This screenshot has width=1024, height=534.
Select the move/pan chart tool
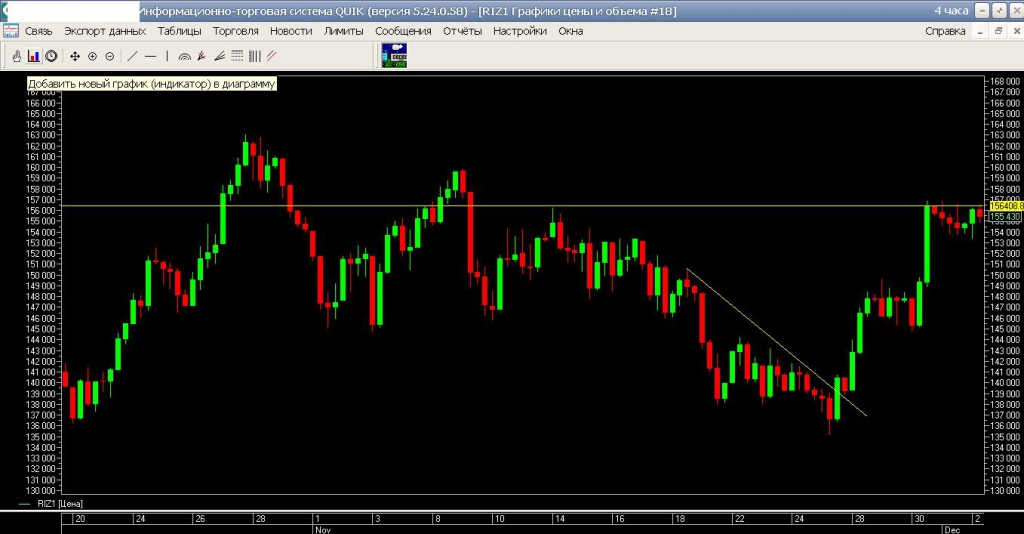(75, 57)
